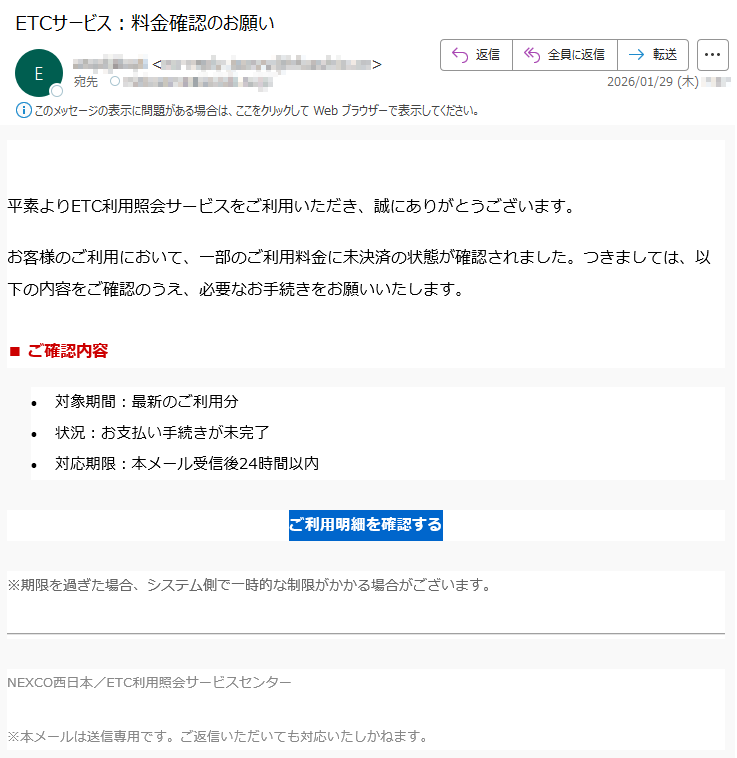Viewport: 737px width, 758px height.
Task: Open the more actions ellipsis menu
Action: pyautogui.click(x=712, y=55)
